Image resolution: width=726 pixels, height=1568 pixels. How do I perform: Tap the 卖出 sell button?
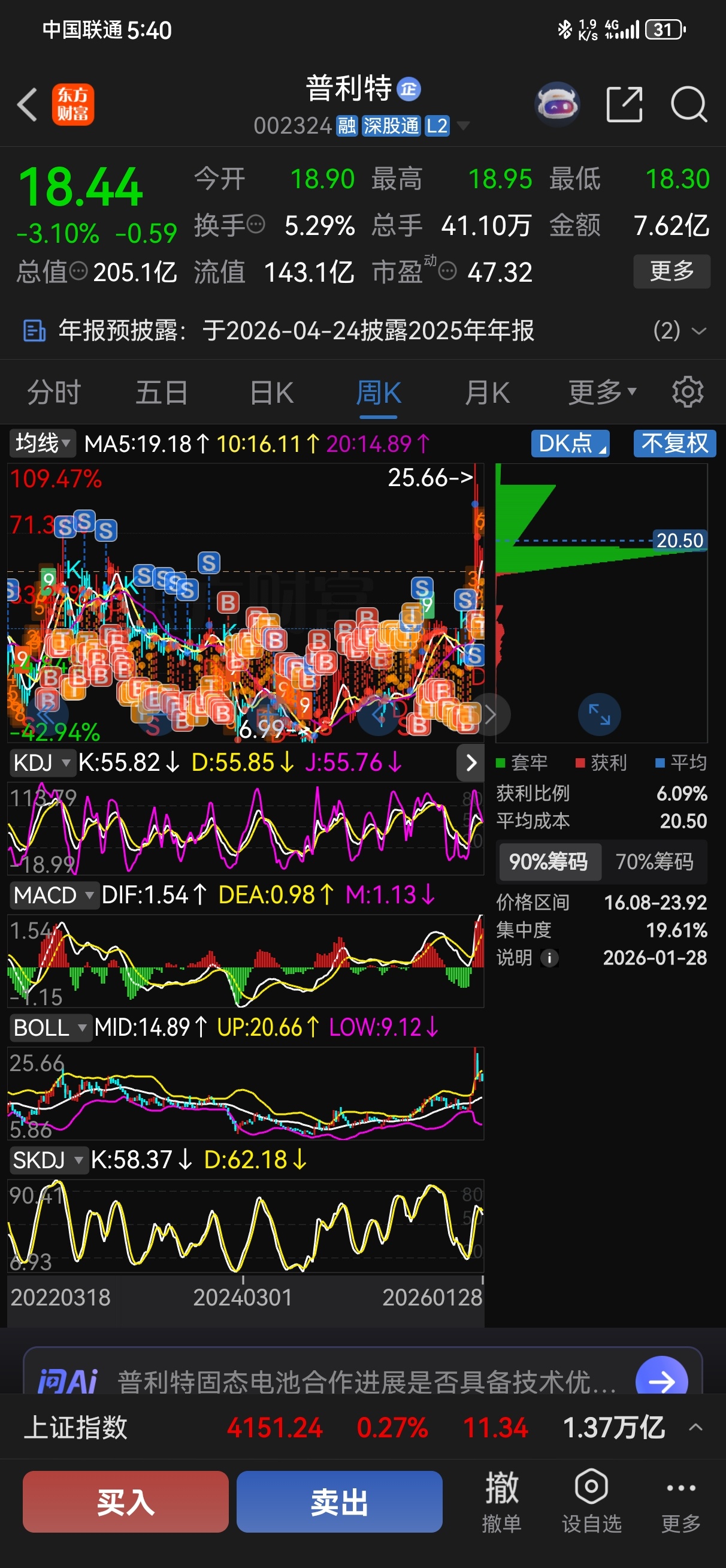click(x=340, y=1501)
